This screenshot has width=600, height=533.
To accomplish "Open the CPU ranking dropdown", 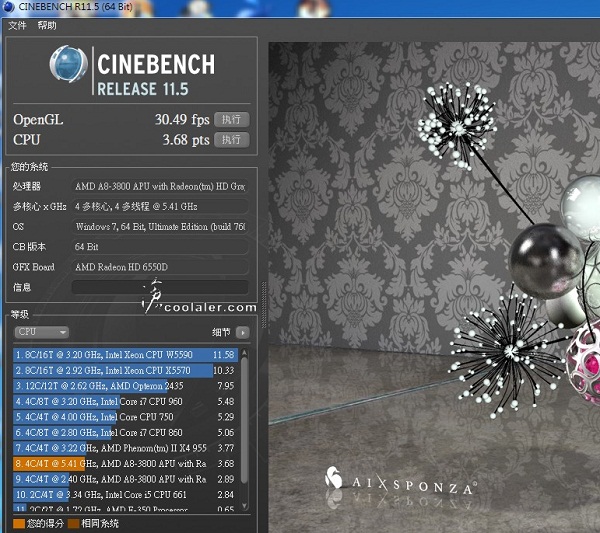I will (42, 332).
